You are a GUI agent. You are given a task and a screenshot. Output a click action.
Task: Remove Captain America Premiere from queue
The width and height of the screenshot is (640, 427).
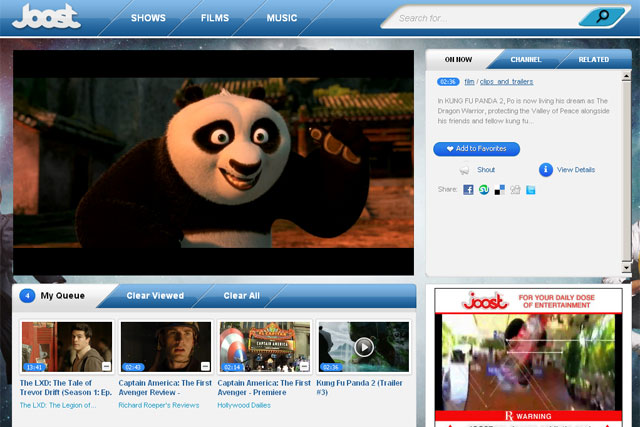(304, 366)
